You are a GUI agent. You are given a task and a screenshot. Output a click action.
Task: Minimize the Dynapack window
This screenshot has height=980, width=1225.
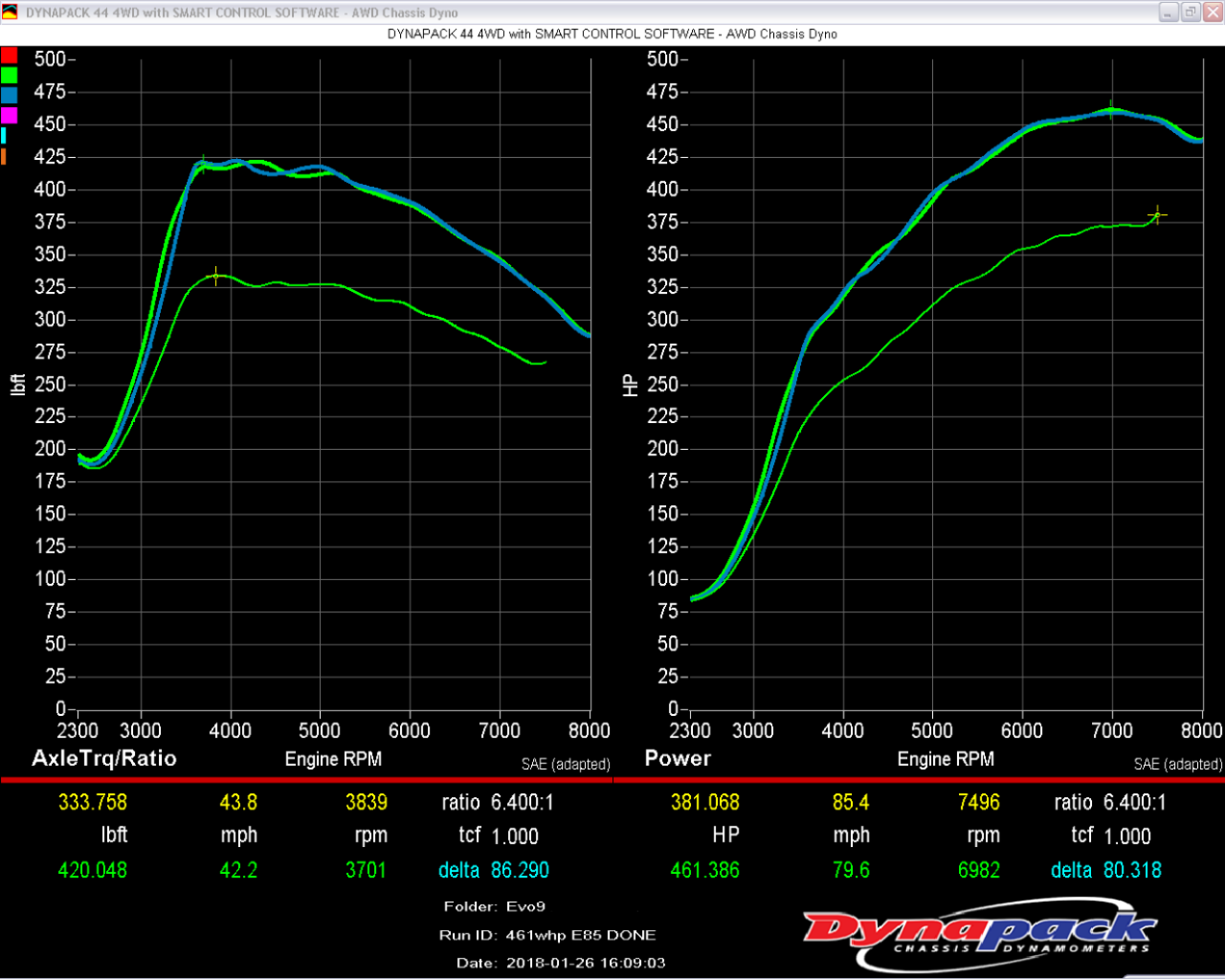[1169, 12]
